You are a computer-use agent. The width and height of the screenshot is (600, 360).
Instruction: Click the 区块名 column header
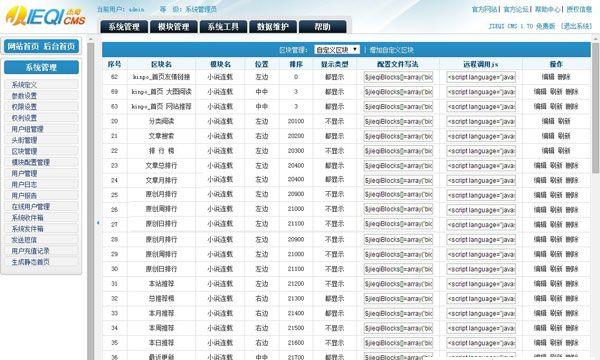(x=161, y=64)
